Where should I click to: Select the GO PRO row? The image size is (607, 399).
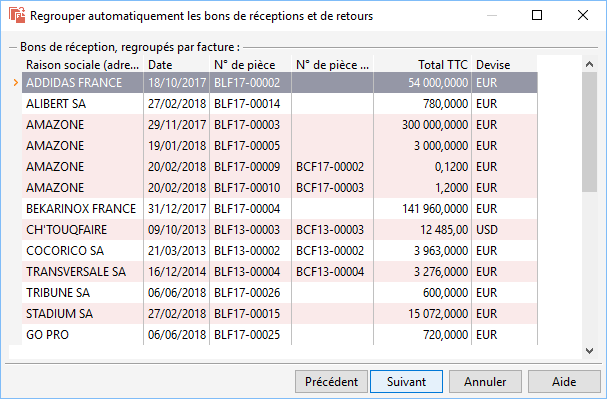[x=279, y=334]
